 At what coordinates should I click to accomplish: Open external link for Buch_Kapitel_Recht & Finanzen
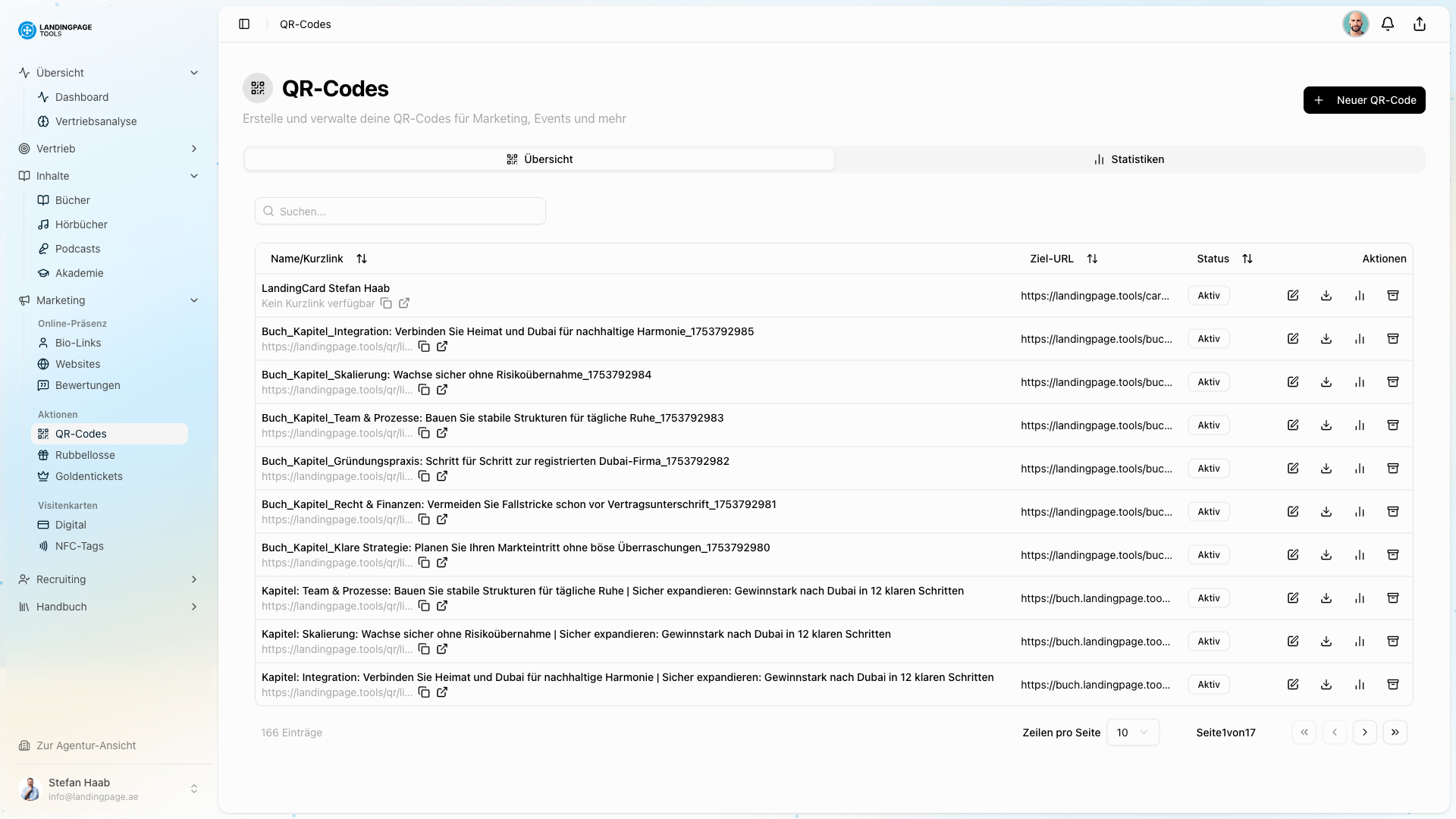(x=442, y=519)
